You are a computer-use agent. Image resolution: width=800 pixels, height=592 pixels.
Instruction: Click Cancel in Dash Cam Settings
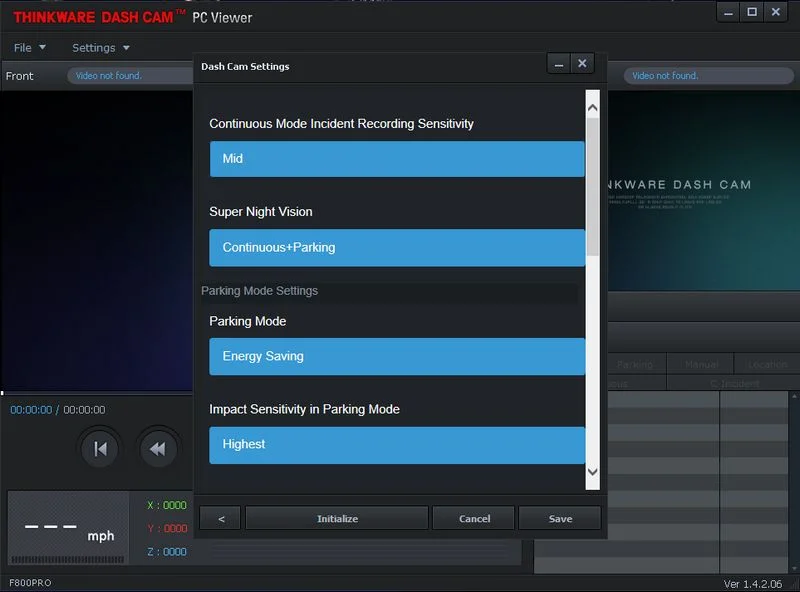coord(474,519)
